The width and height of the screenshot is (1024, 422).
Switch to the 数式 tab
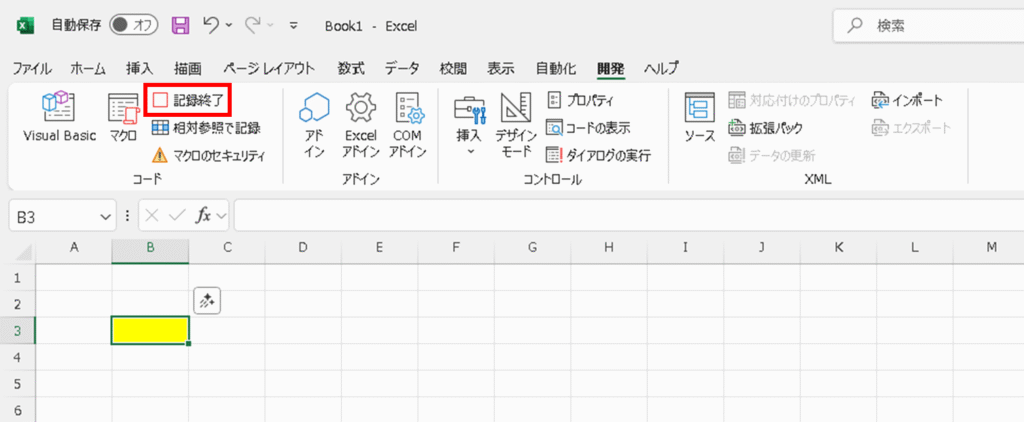tap(351, 69)
